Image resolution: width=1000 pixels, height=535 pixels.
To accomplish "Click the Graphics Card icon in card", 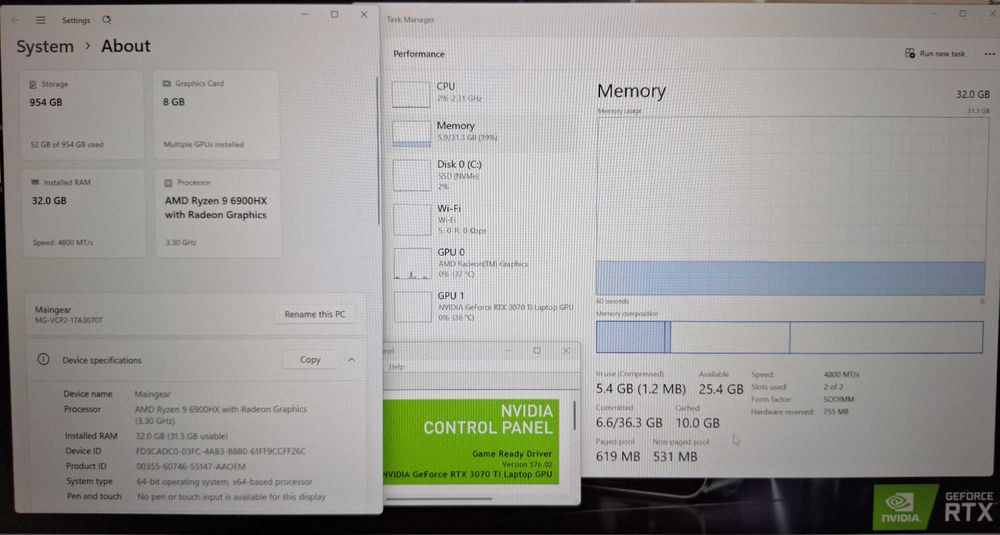I will 167,84.
